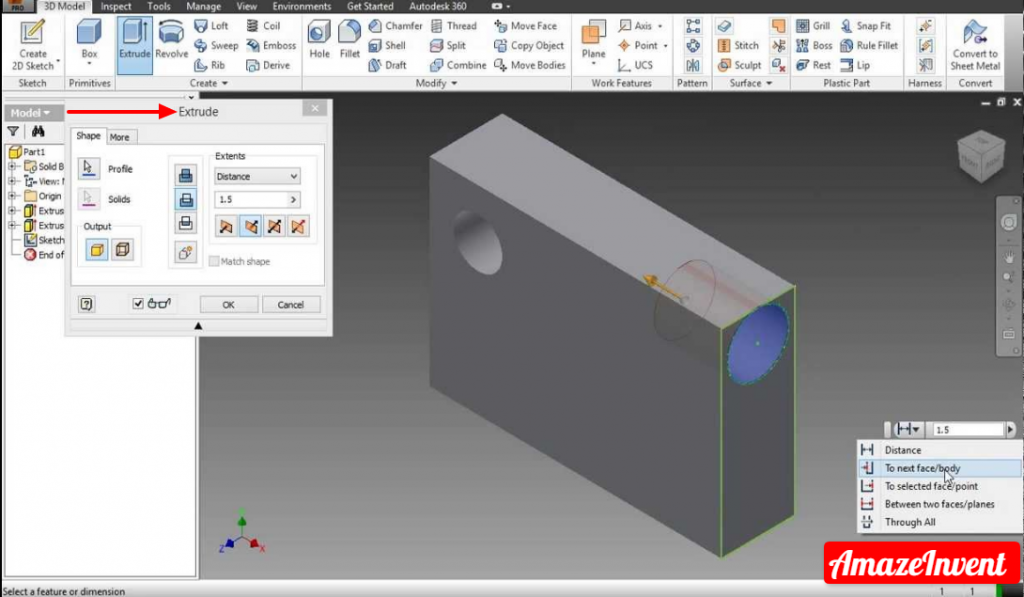Pick the Derive tool
Image resolution: width=1024 pixels, height=597 pixels.
pos(268,65)
